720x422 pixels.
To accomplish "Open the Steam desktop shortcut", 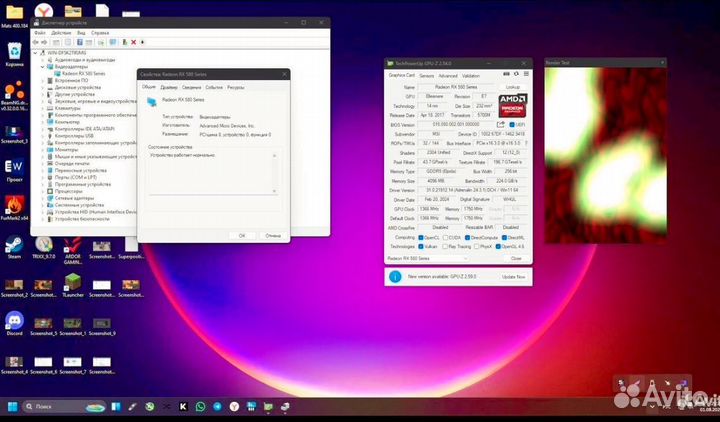I will tap(14, 248).
